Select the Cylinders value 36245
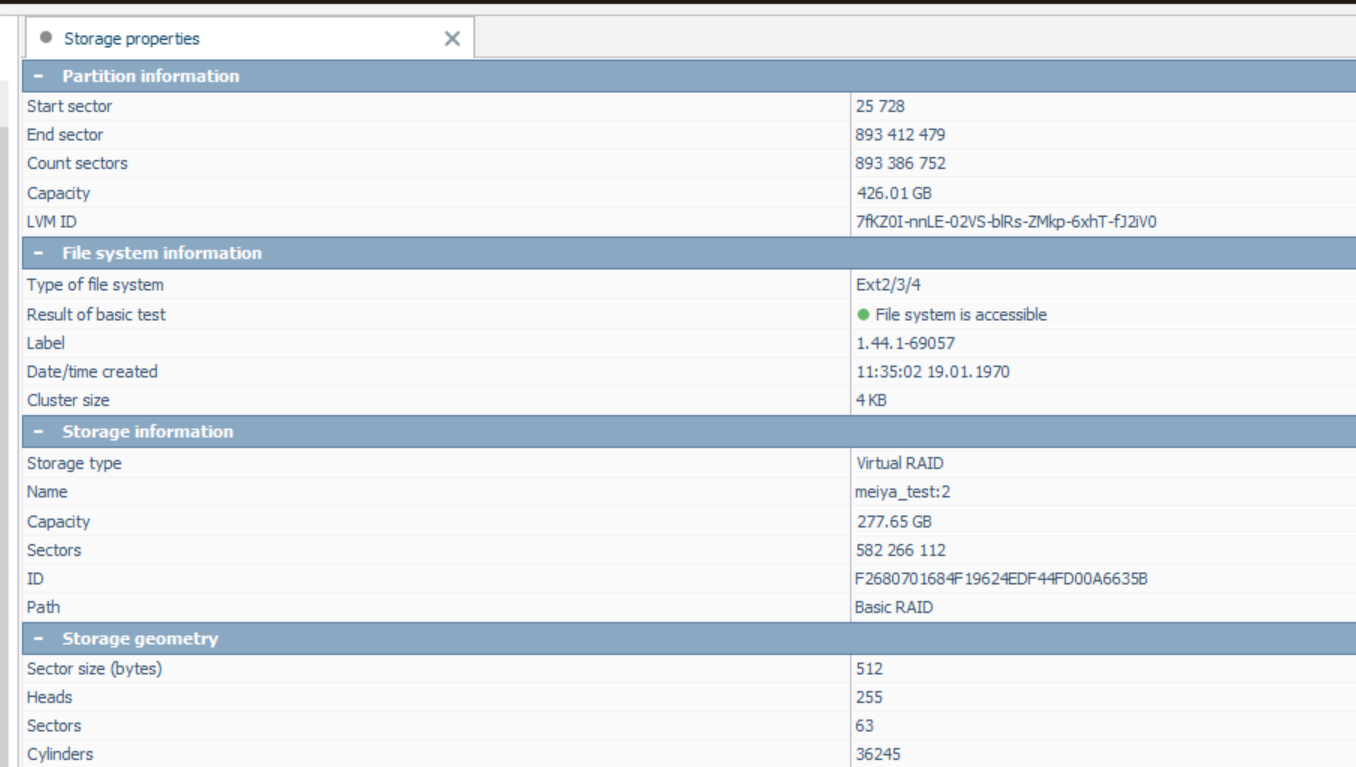This screenshot has height=767, width=1356. [880, 754]
